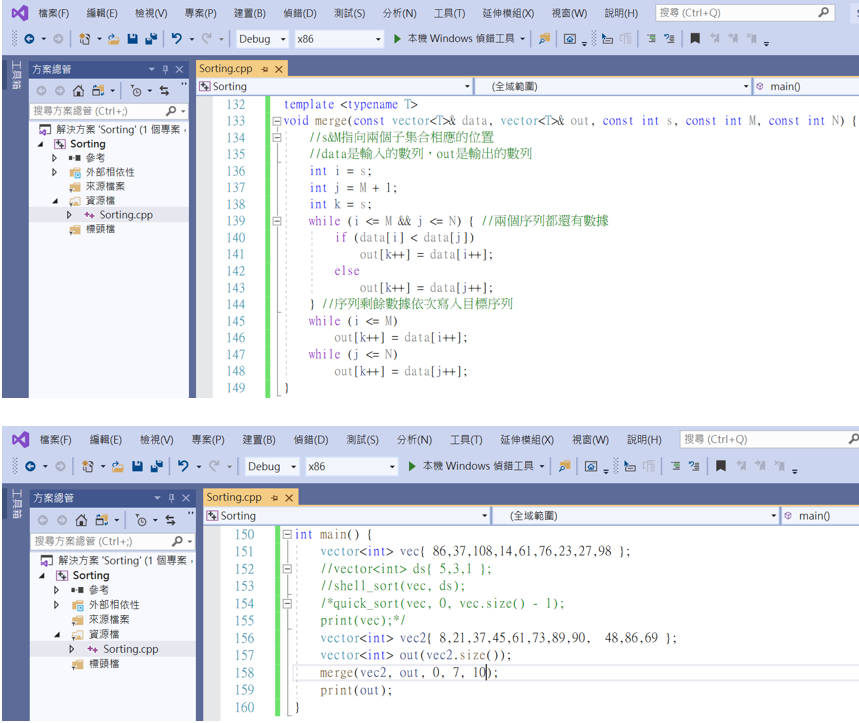
Task: Click search box 搜尋 (Ctrl+Q) in top window
Action: click(x=745, y=13)
